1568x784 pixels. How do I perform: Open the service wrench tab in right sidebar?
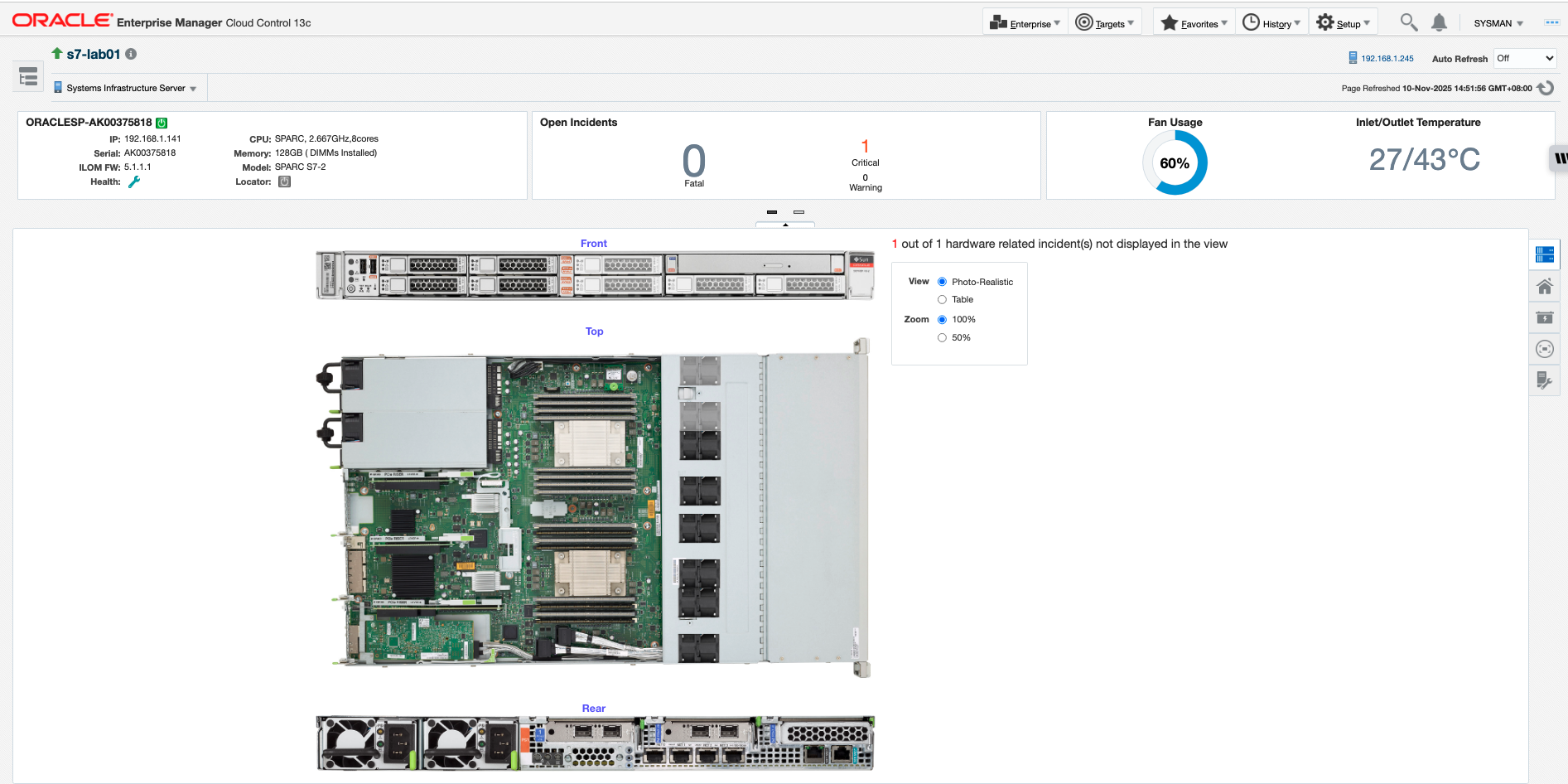pos(1544,380)
